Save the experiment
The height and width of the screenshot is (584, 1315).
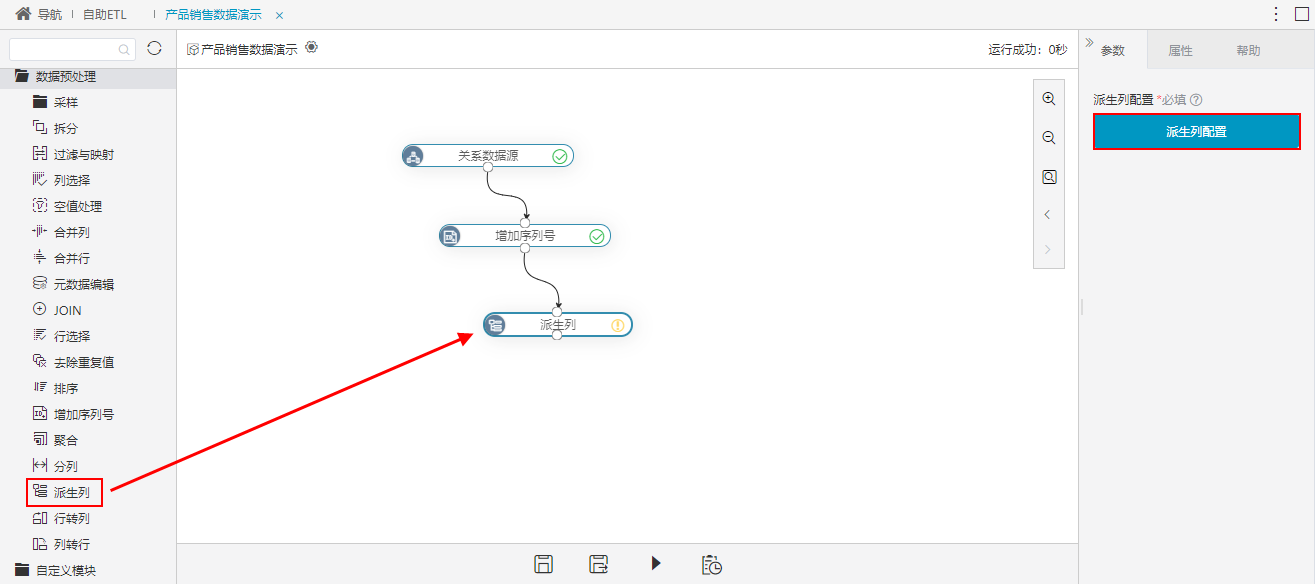(x=544, y=564)
